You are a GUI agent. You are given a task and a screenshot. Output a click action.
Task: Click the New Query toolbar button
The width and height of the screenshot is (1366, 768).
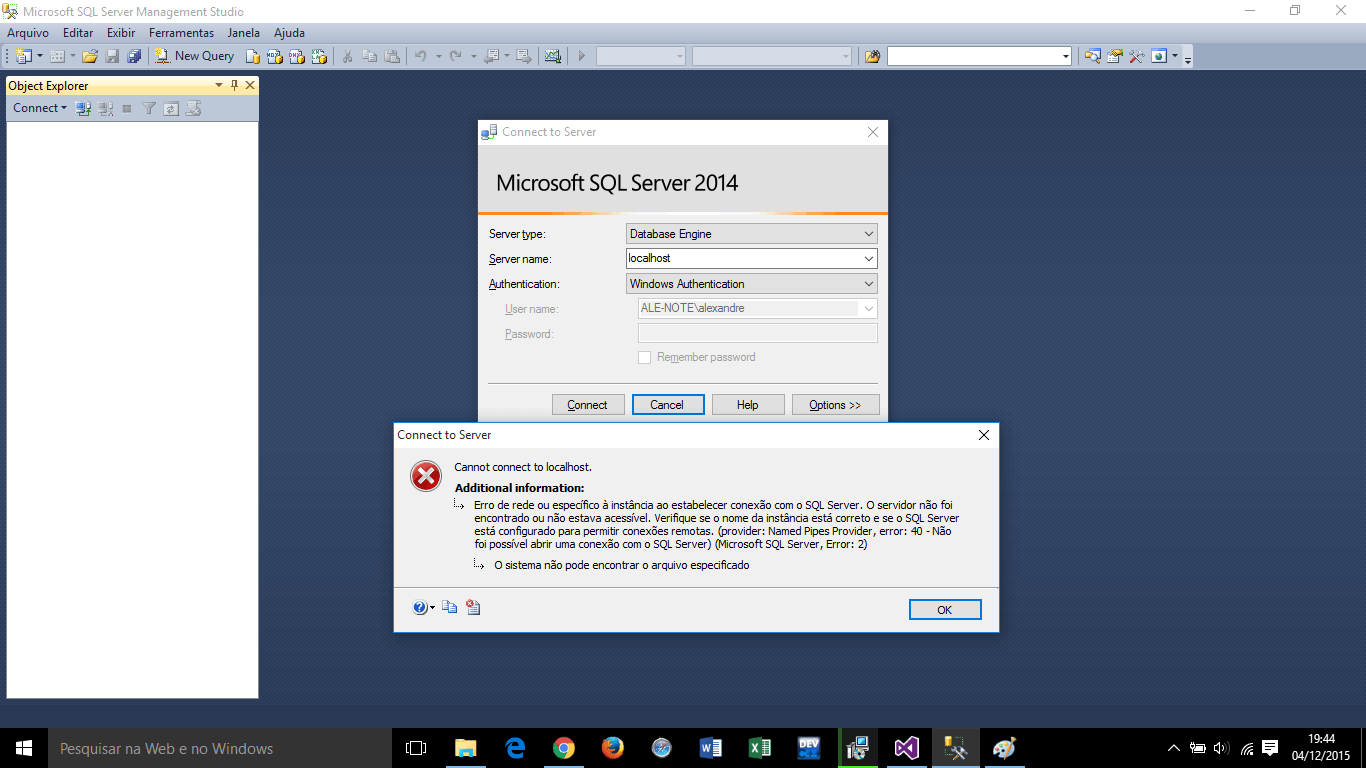pyautogui.click(x=194, y=56)
